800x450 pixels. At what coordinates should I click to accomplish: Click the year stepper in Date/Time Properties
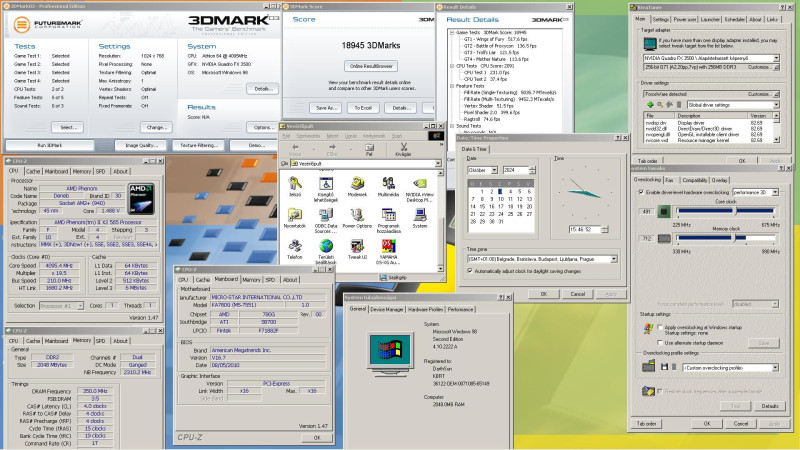pos(532,170)
